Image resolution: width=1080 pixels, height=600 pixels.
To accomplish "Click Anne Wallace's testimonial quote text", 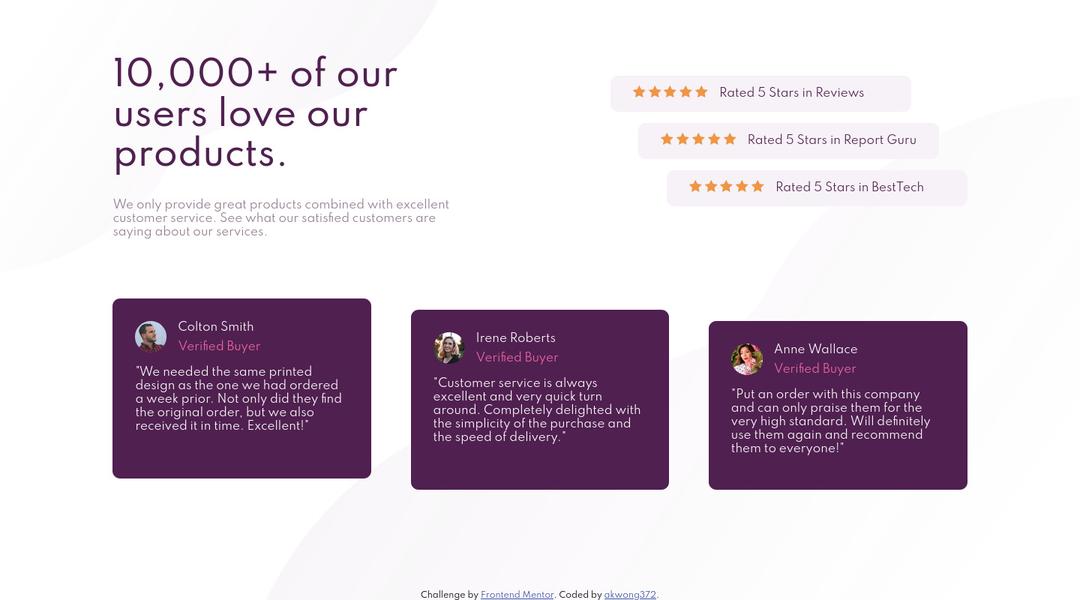I will coord(830,421).
